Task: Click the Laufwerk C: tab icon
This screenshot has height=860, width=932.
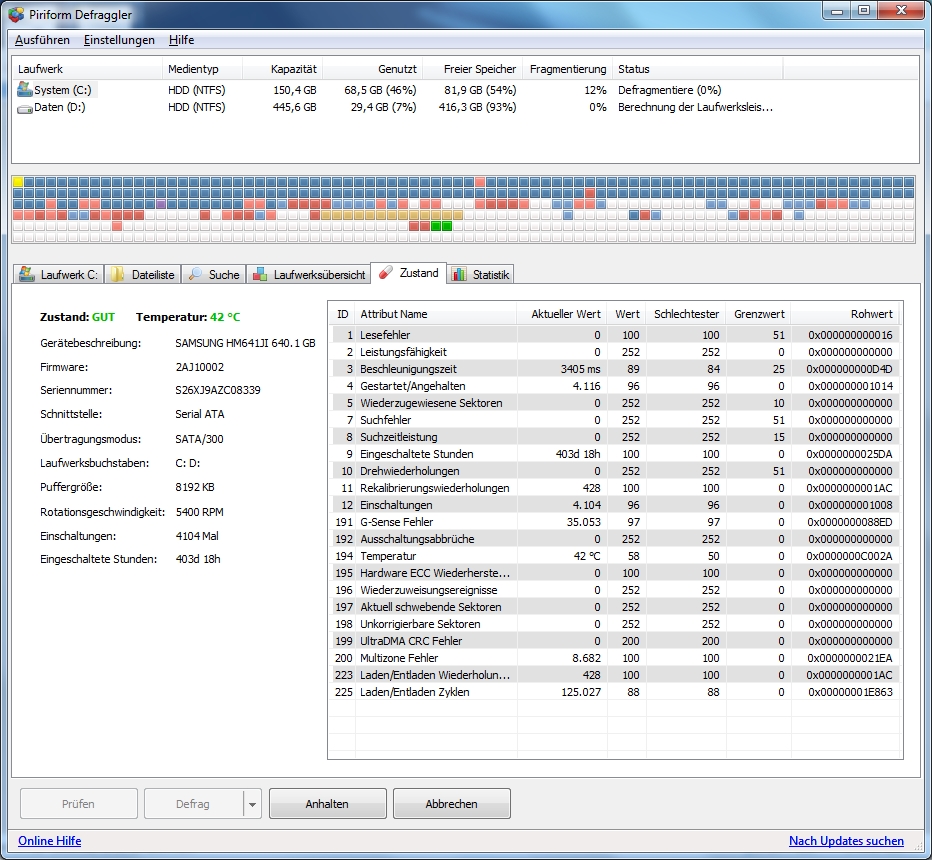Action: (27, 274)
